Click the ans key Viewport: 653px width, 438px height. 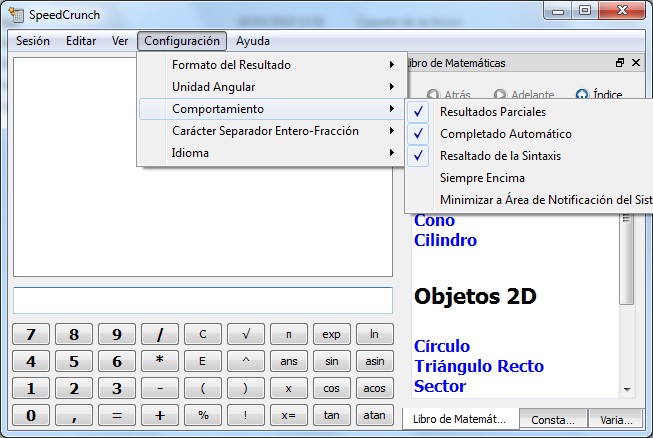289,361
